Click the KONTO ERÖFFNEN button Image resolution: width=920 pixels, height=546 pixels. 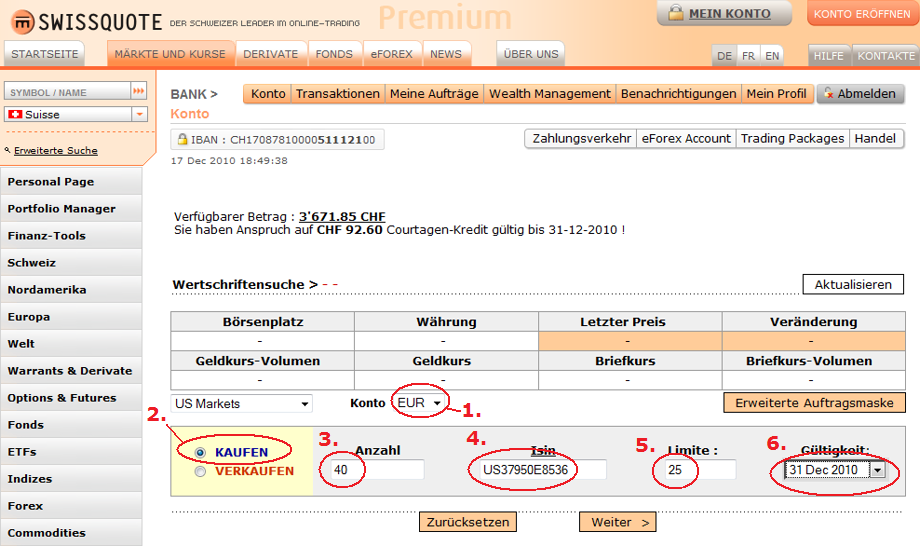pyautogui.click(x=862, y=13)
